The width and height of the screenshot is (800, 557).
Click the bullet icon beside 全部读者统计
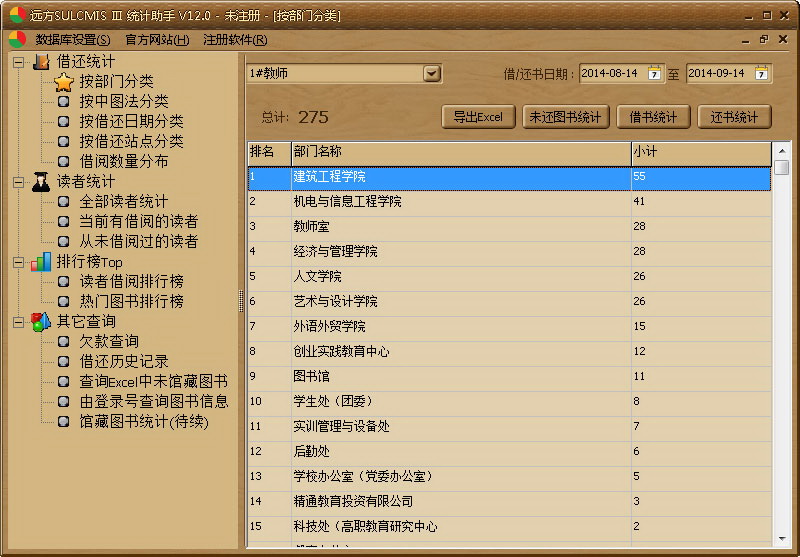(x=64, y=201)
